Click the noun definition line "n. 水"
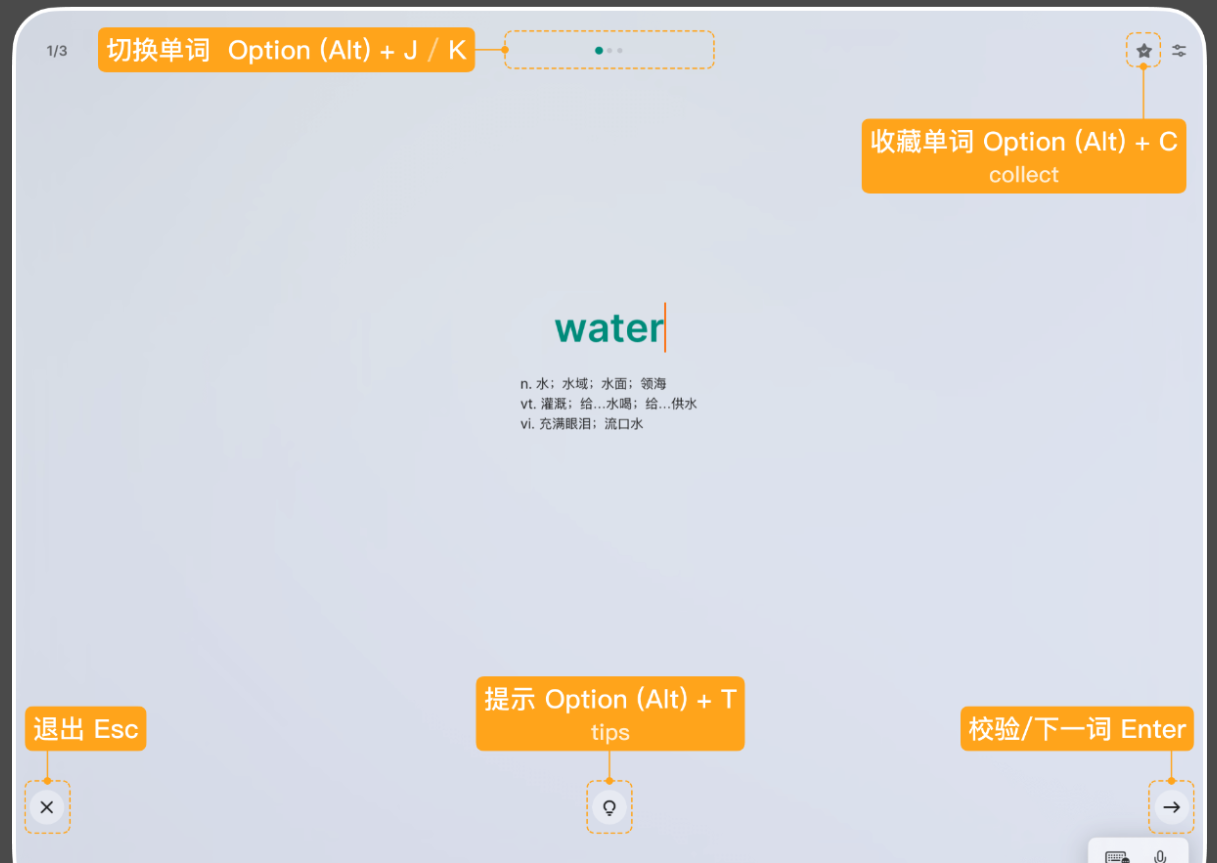 (593, 383)
